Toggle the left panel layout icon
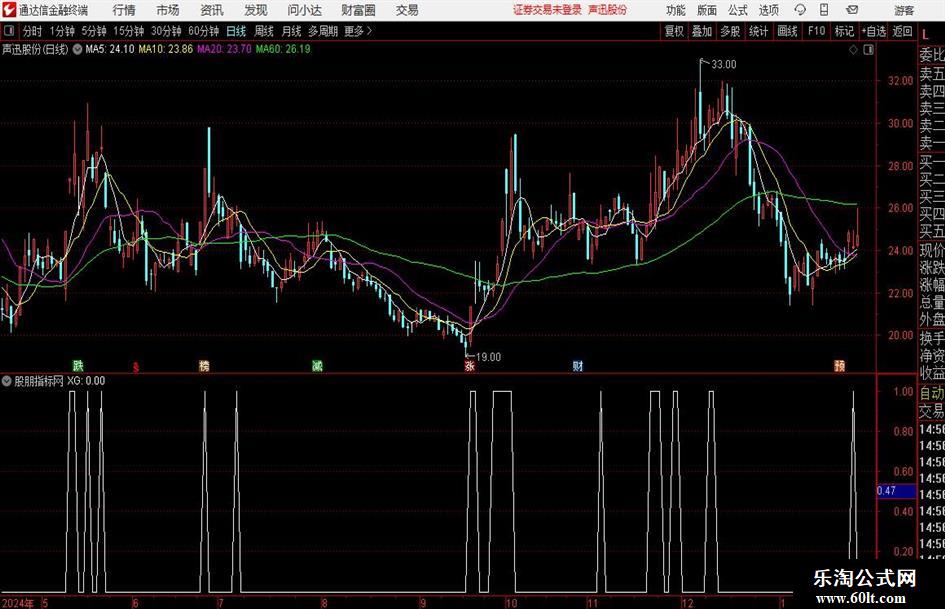Screen dimensions: 945x609 pyautogui.click(x=9, y=31)
